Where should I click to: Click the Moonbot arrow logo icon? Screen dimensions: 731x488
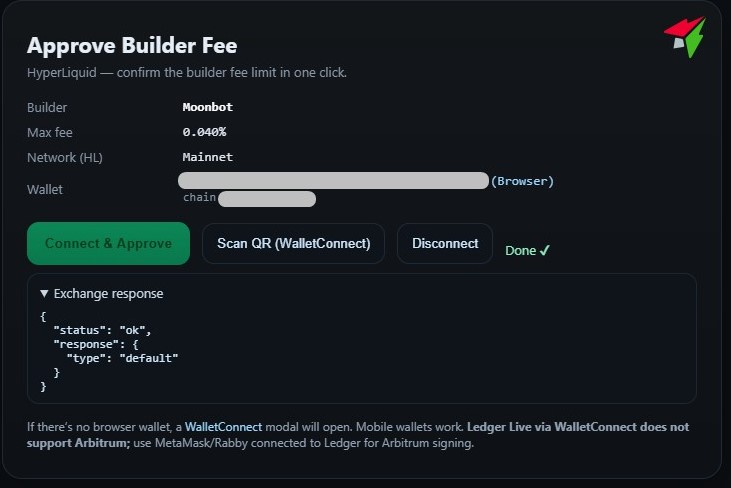[x=685, y=36]
